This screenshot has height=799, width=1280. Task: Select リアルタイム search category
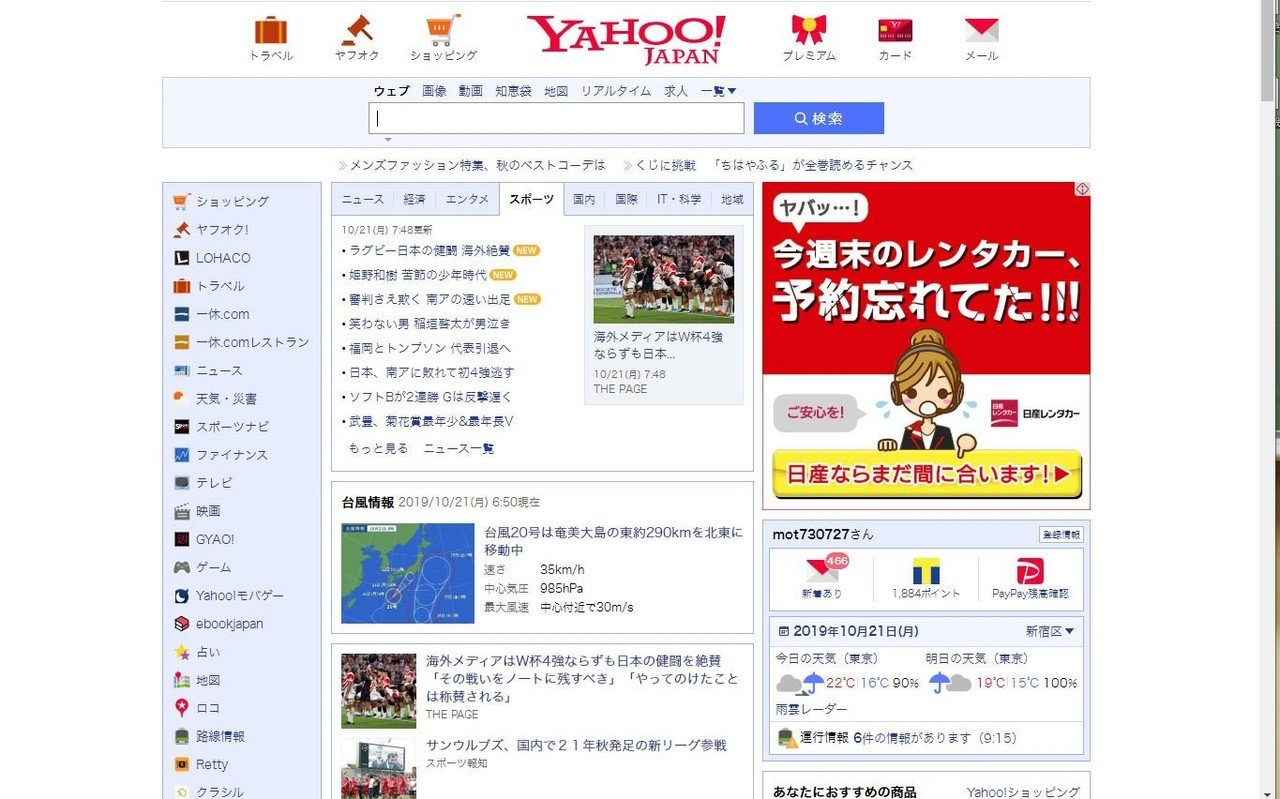click(x=616, y=90)
